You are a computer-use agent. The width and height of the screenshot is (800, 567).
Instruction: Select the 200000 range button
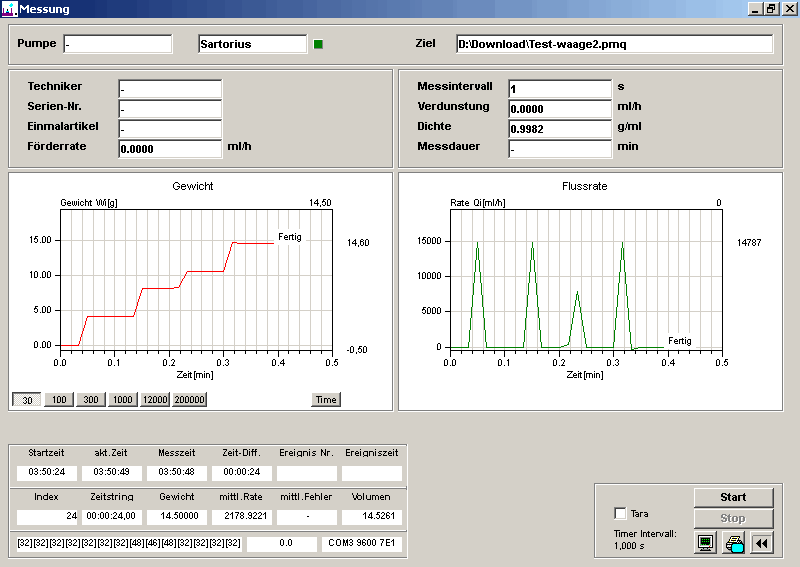pos(189,400)
